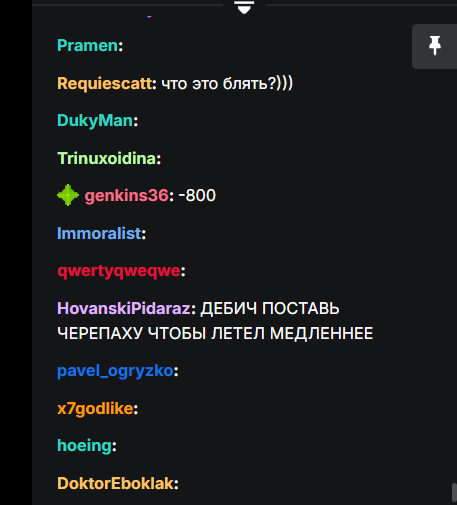Click the chat scrollbar thumb
457x505 pixels.
pos(454,492)
